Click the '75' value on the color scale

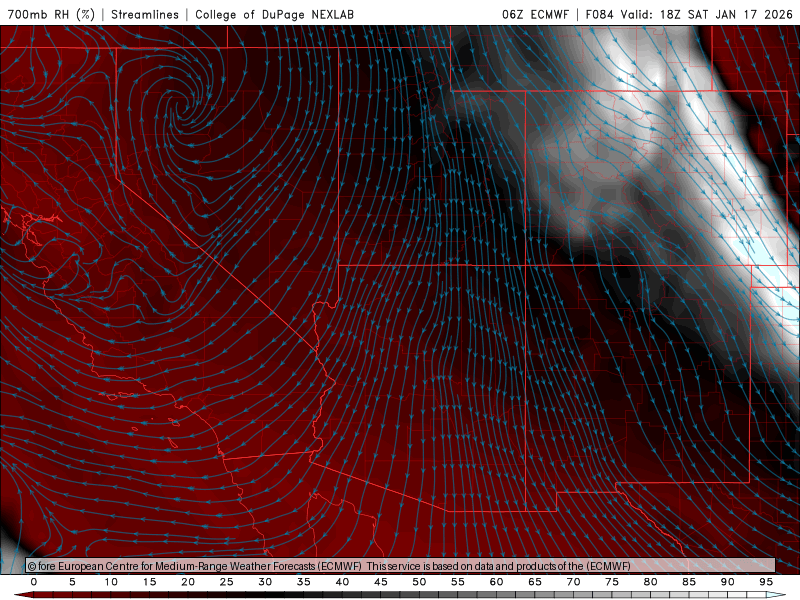(612, 582)
